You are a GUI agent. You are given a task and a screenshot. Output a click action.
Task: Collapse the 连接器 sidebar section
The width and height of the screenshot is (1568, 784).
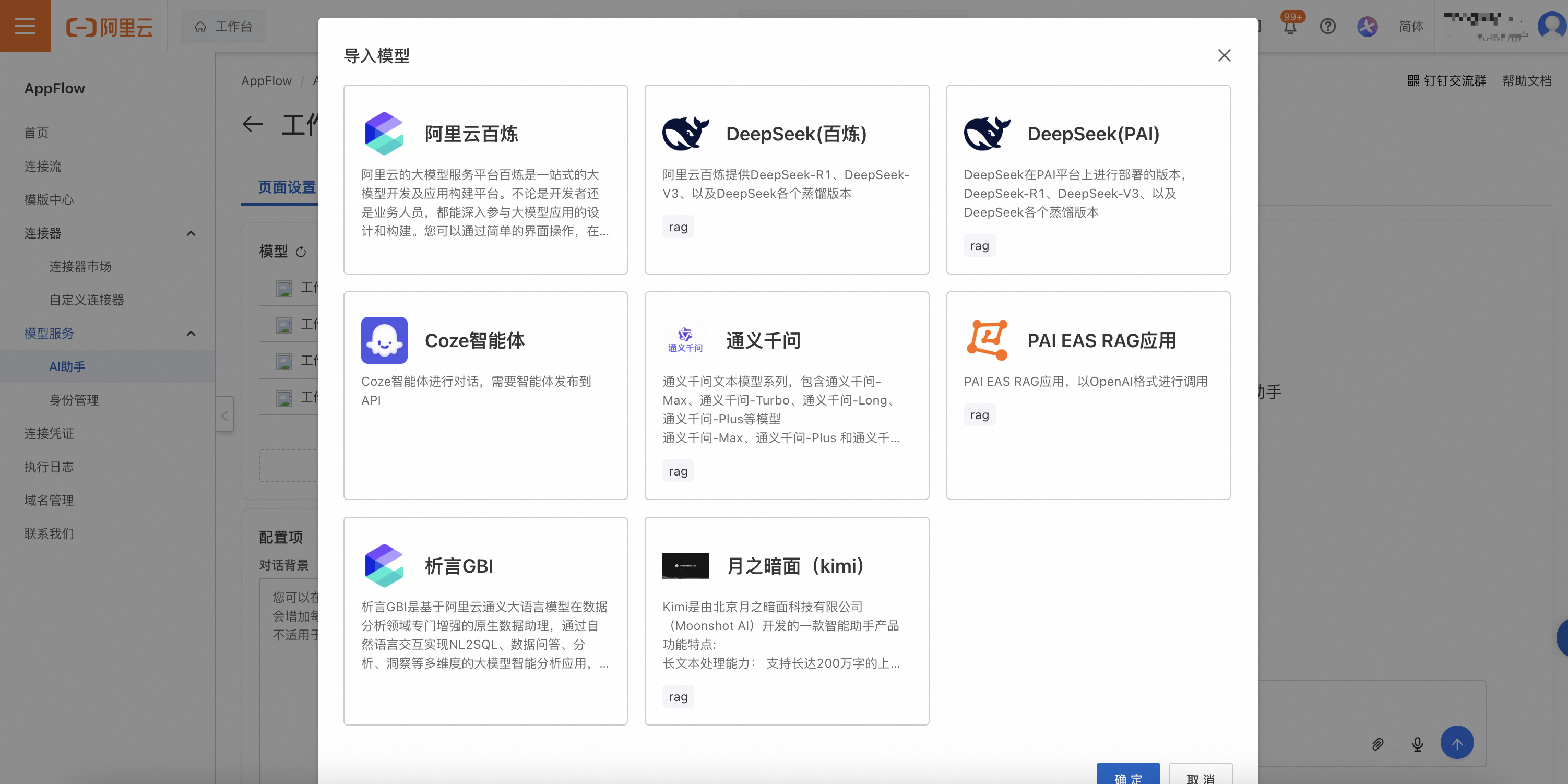click(191, 233)
